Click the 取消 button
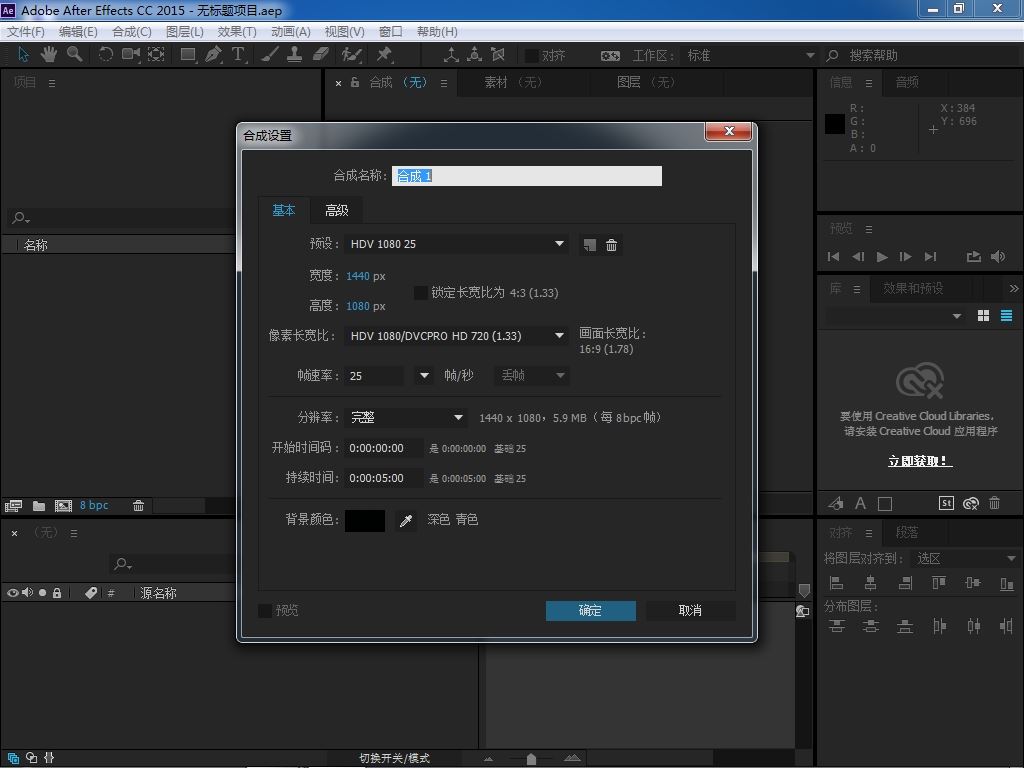The height and width of the screenshot is (768, 1024). pos(690,611)
